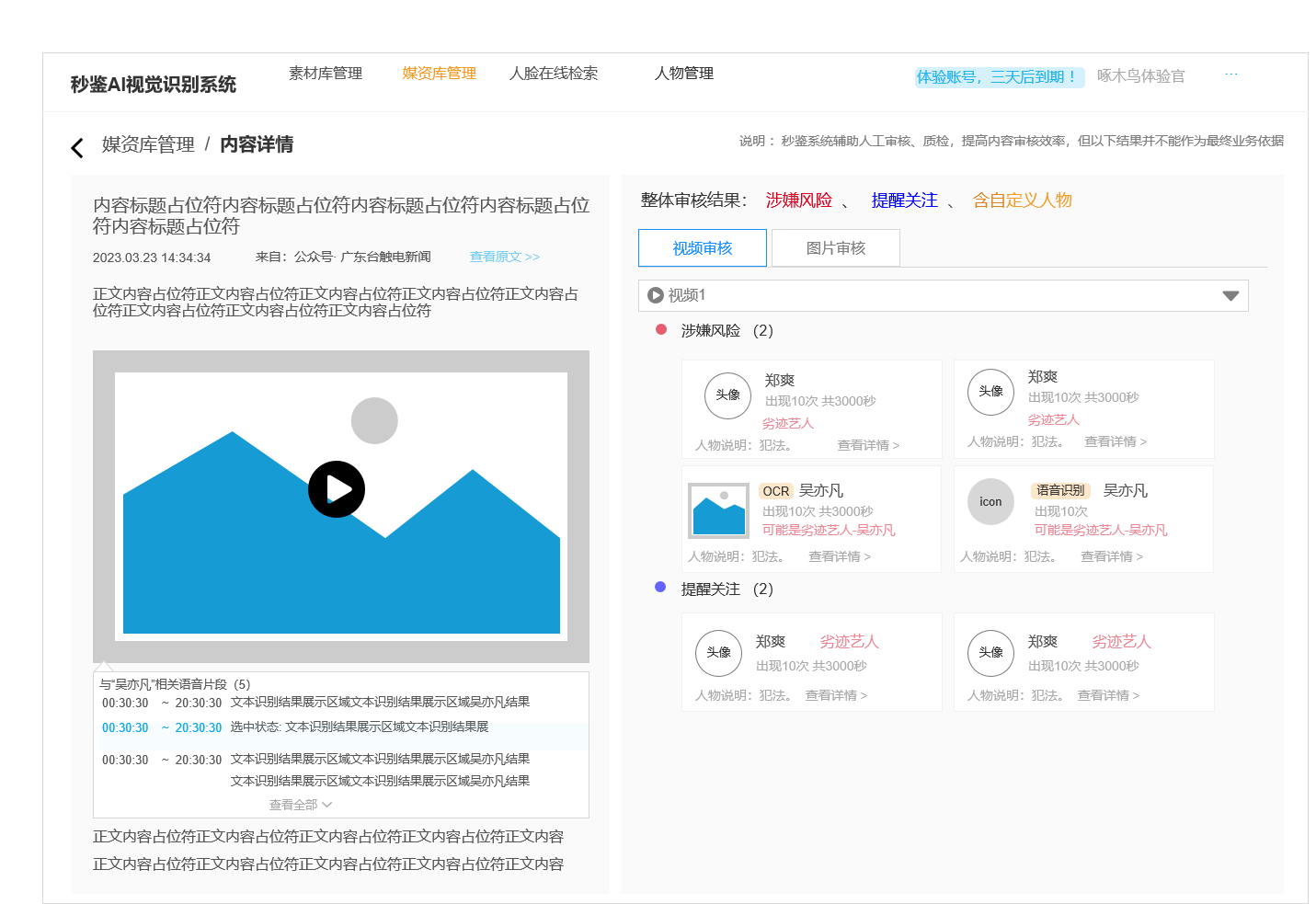View details of second 郑爽 risk card

click(1116, 441)
